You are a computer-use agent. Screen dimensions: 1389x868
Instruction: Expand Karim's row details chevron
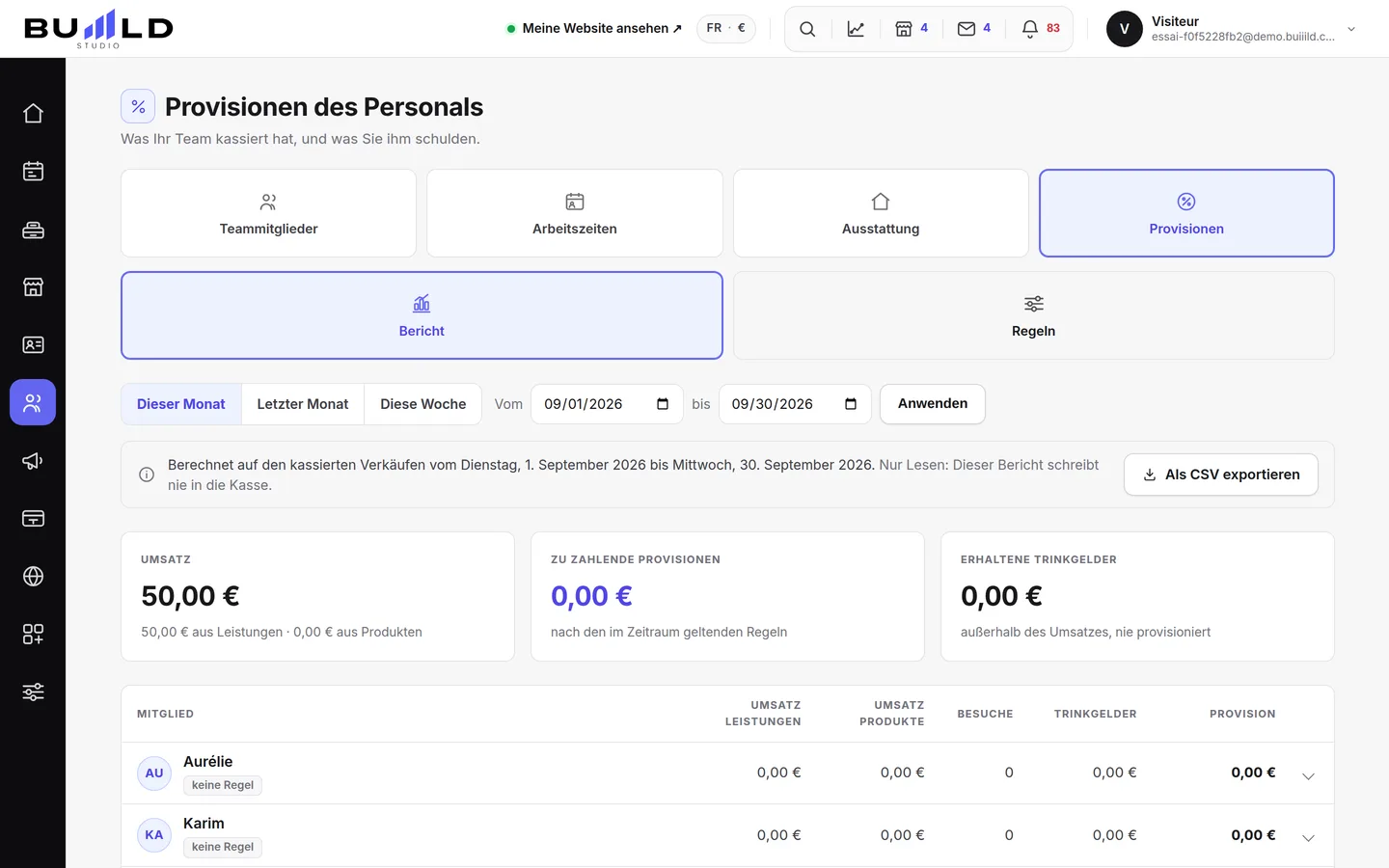(1308, 837)
